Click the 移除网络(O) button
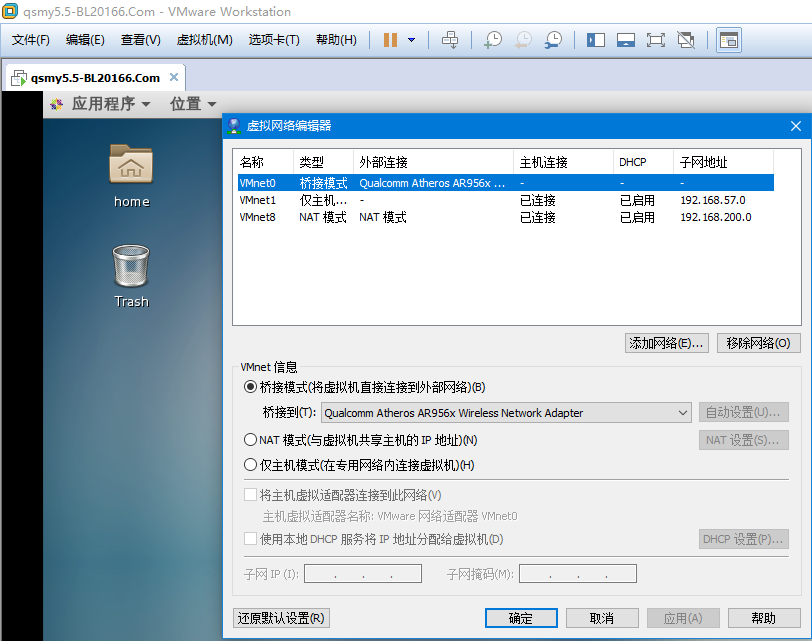This screenshot has width=812, height=641. tap(758, 343)
